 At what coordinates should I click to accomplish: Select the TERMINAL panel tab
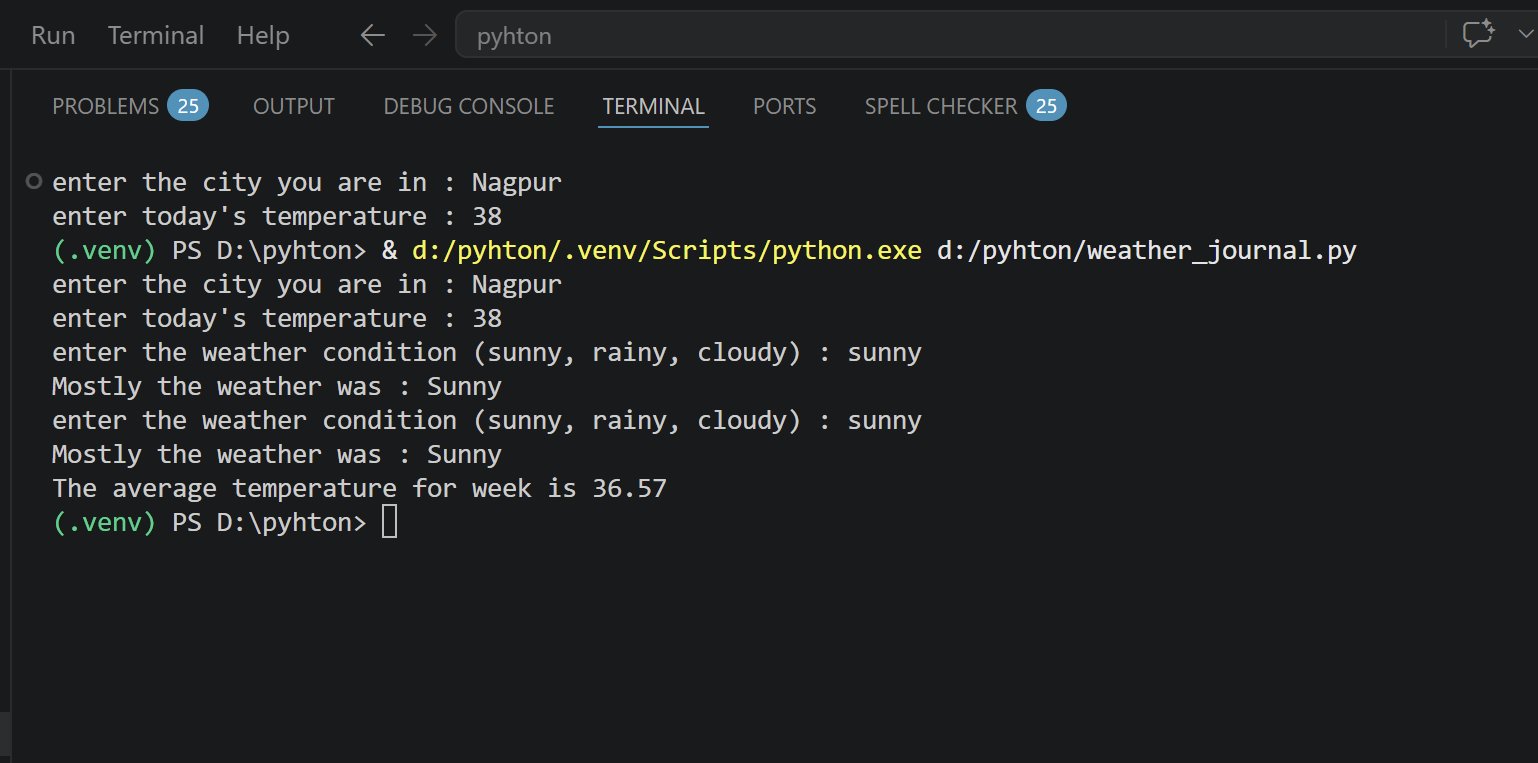click(653, 106)
